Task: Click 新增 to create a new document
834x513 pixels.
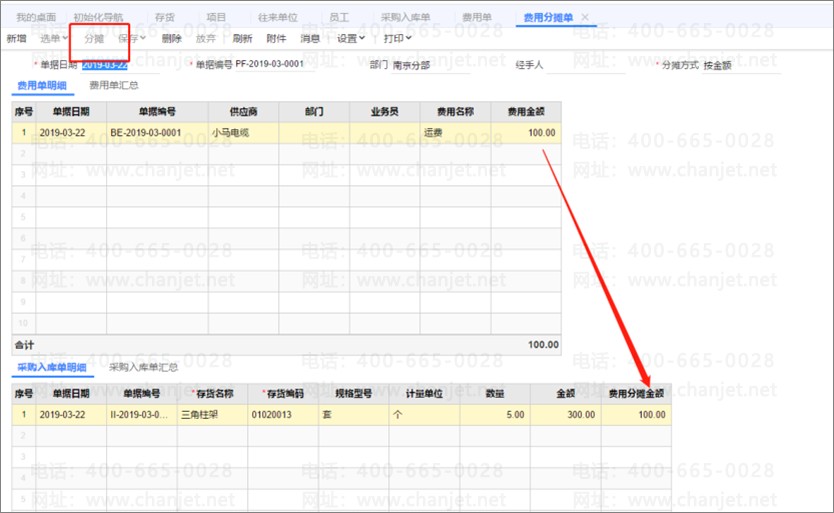Action: pyautogui.click(x=17, y=39)
